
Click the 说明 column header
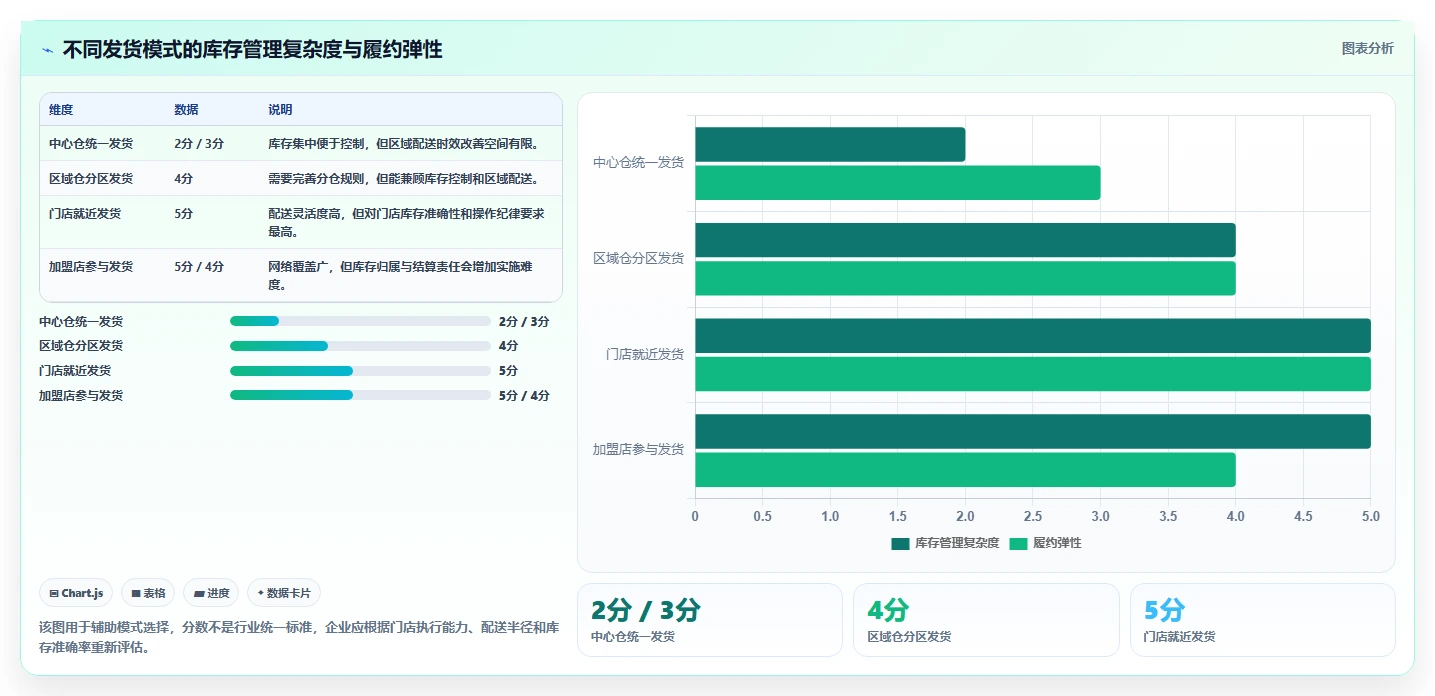(x=280, y=109)
